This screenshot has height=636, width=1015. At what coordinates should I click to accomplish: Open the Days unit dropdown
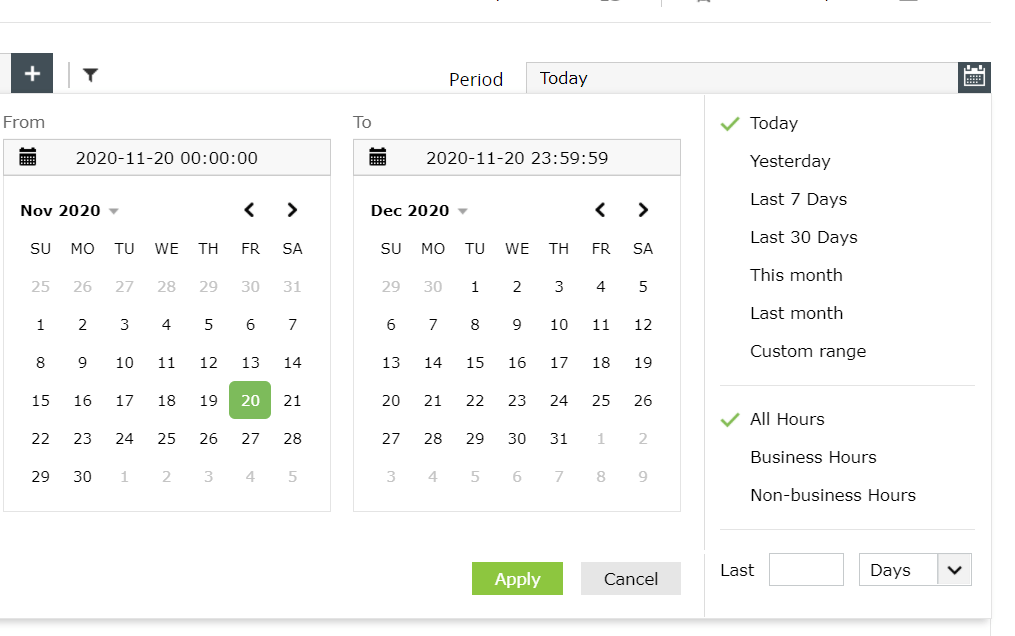tap(954, 570)
